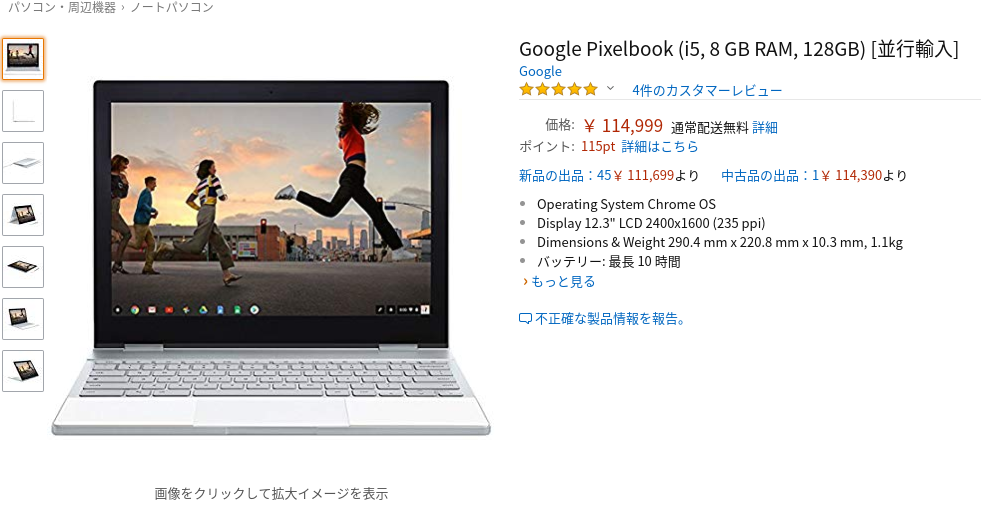
Task: Select the first front-view laptop thumbnail
Action: pos(23,59)
